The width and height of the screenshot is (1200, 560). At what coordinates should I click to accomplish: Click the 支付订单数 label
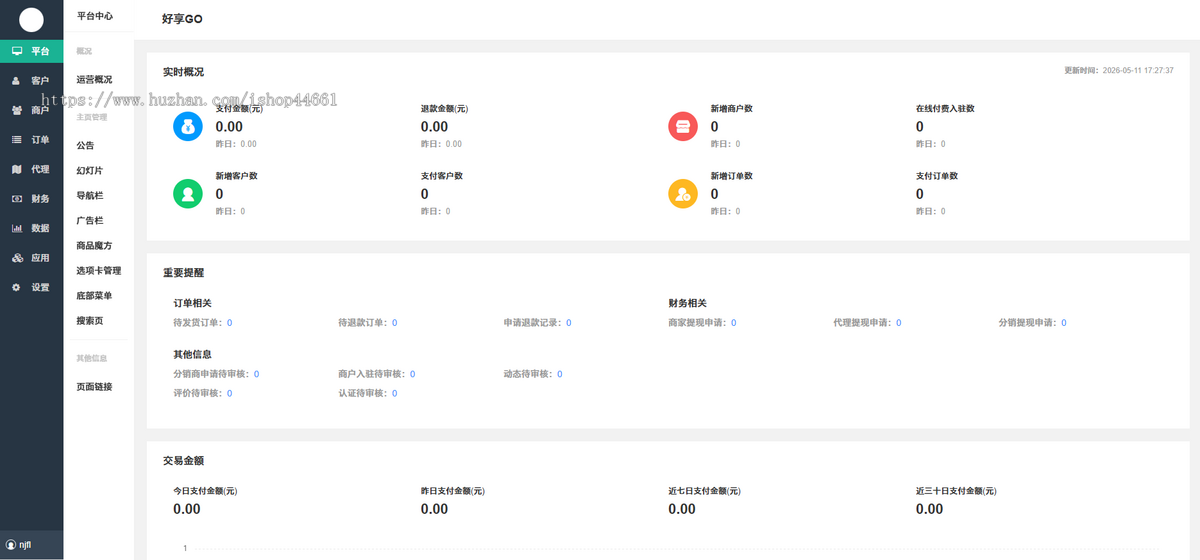pos(937,176)
